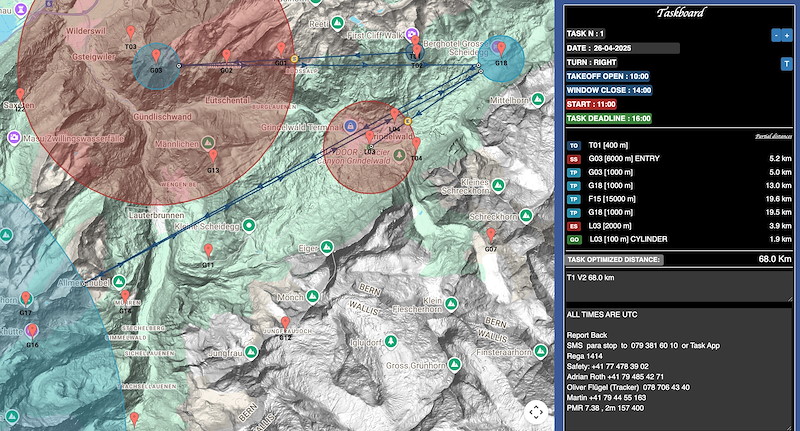
Task: Click the Reeti mountain icon
Action: pos(337,23)
